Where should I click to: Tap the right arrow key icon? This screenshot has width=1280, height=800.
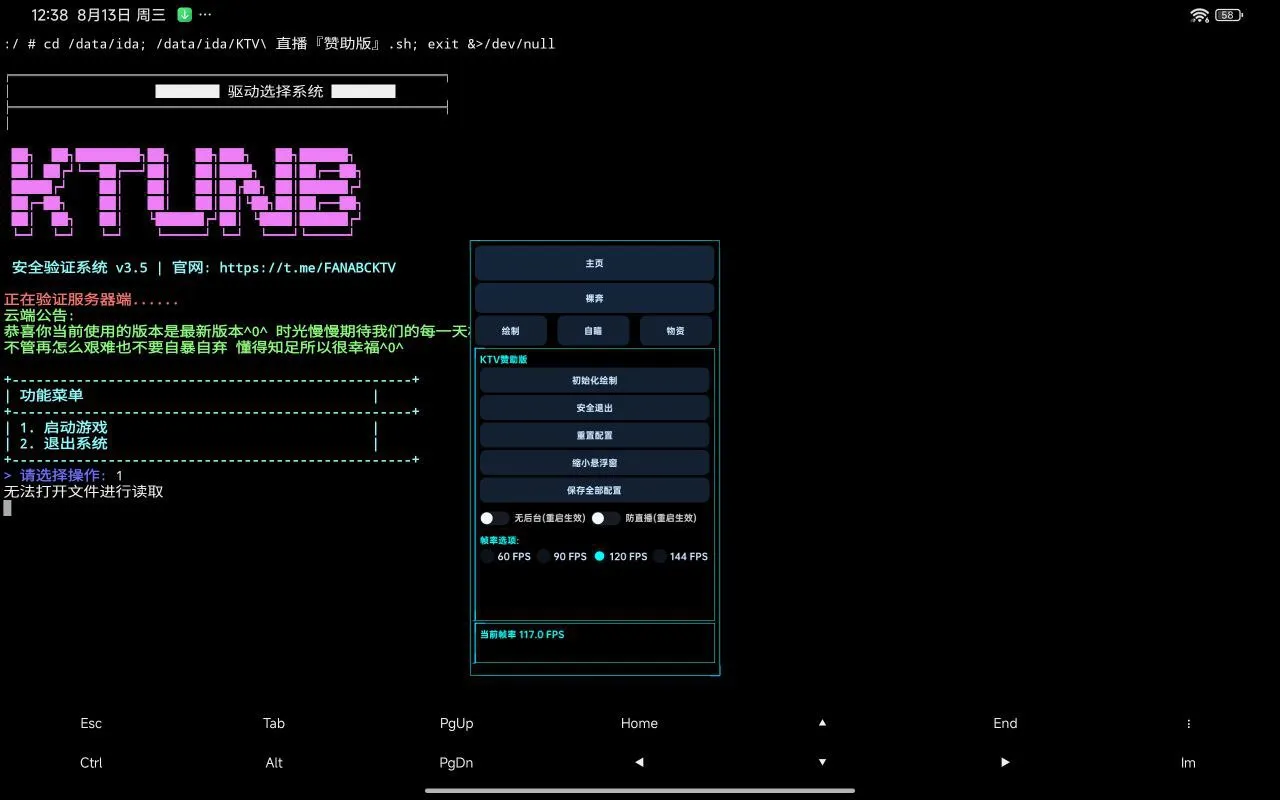tap(1005, 762)
